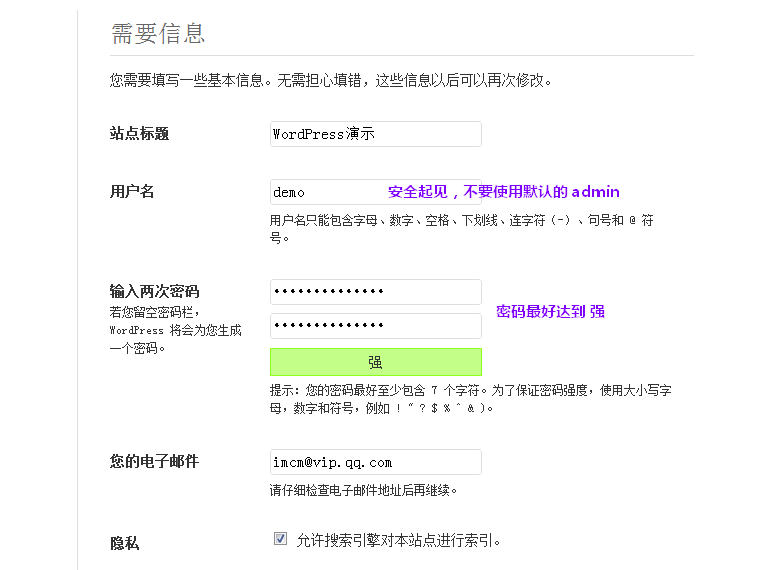Click the 若您留空密码栏 note text

pyautogui.click(x=175, y=330)
